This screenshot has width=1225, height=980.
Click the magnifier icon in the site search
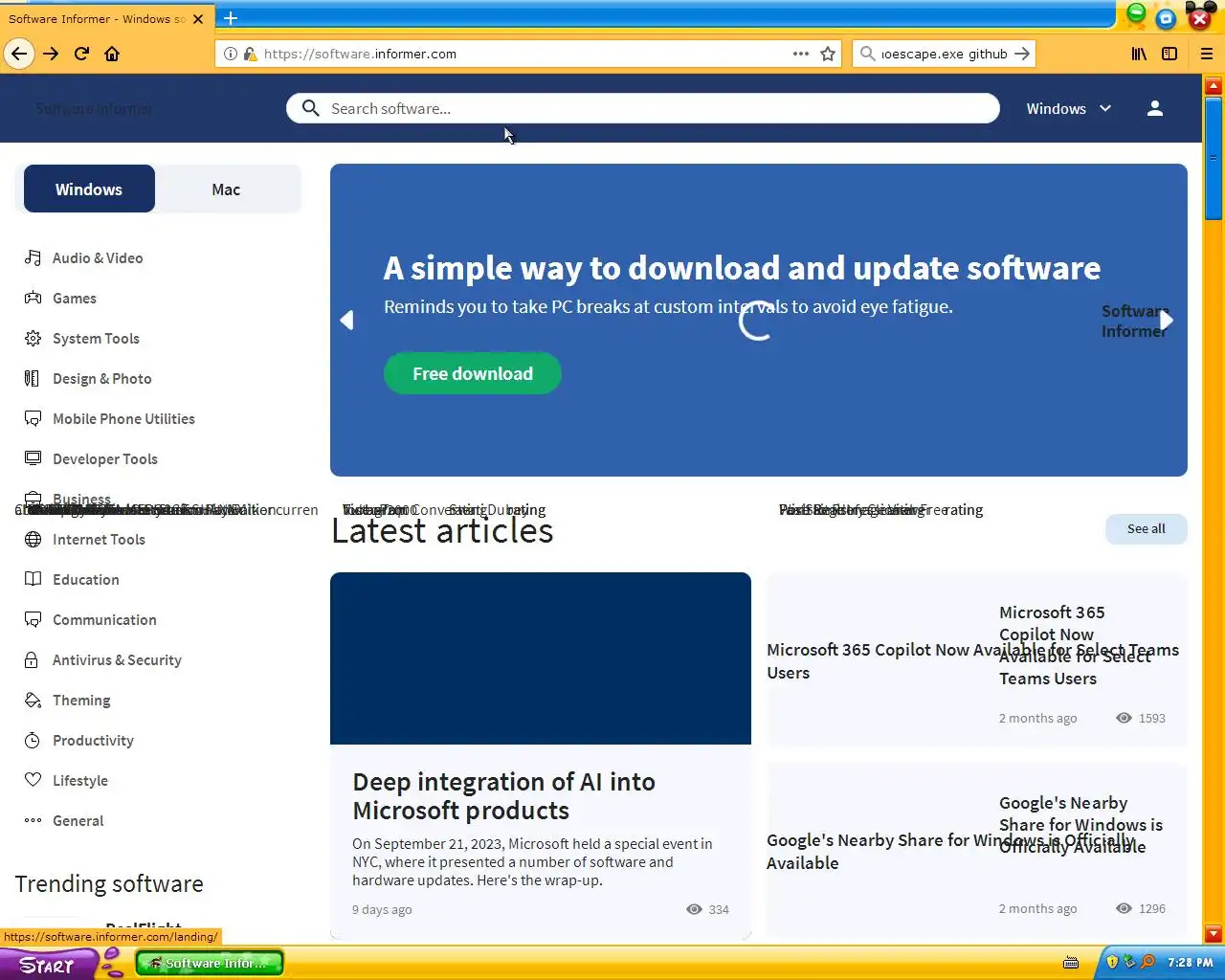click(310, 108)
